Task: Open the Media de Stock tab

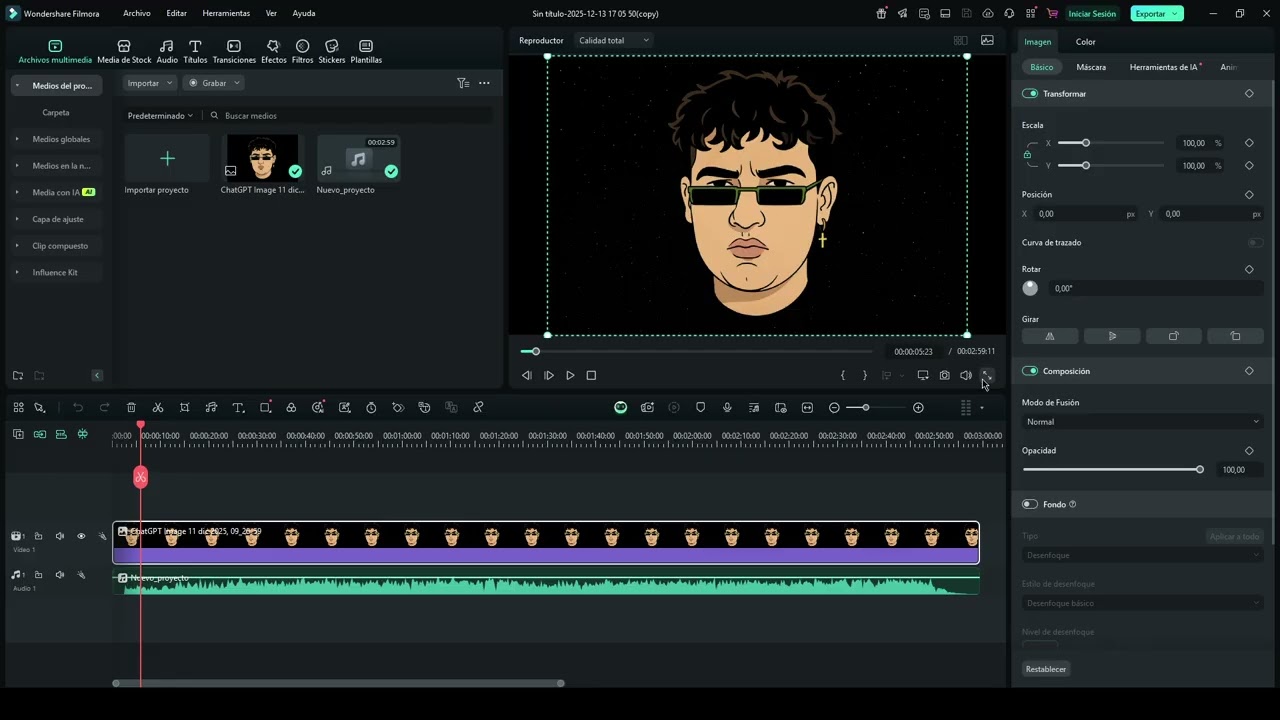Action: point(124,51)
